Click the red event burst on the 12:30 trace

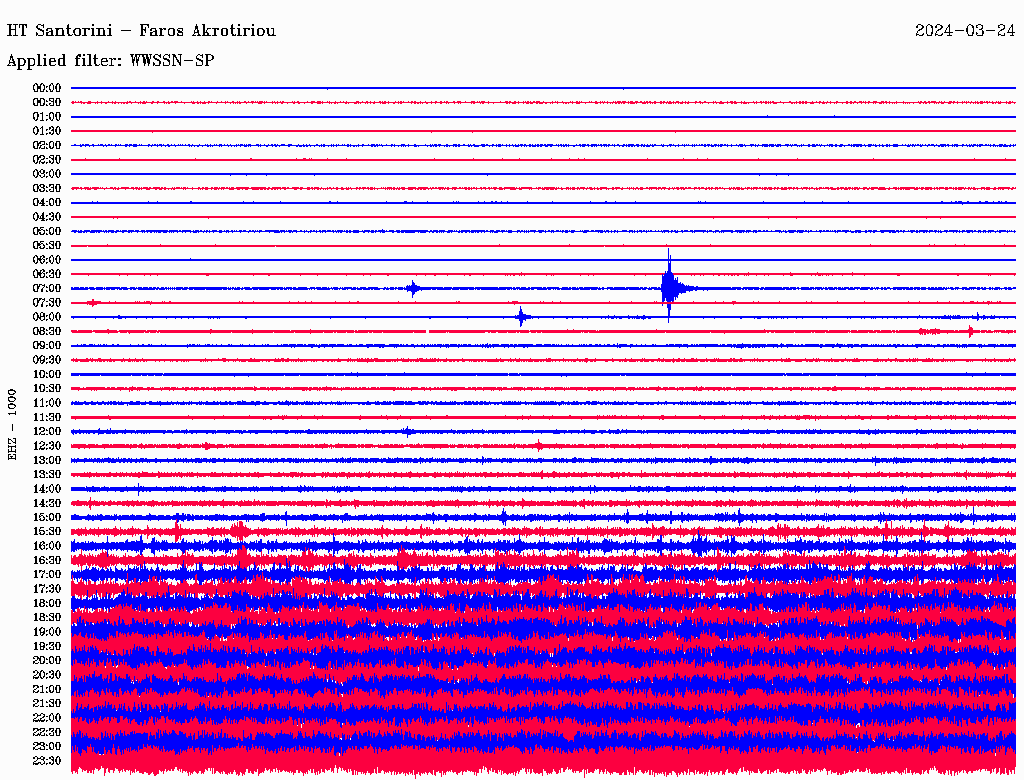point(539,446)
